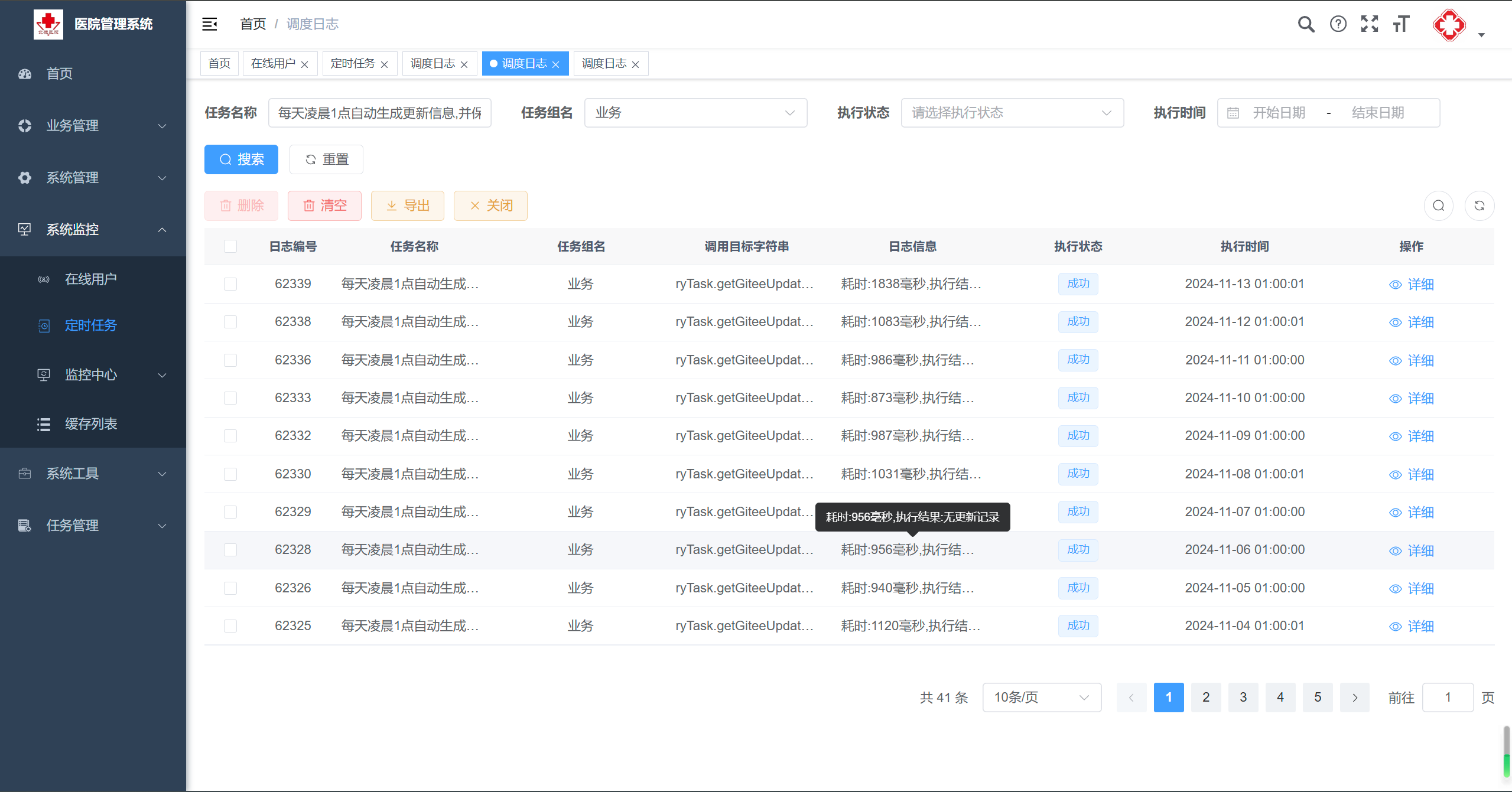
Task: Click the user avatar red cross icon
Action: [x=1449, y=25]
